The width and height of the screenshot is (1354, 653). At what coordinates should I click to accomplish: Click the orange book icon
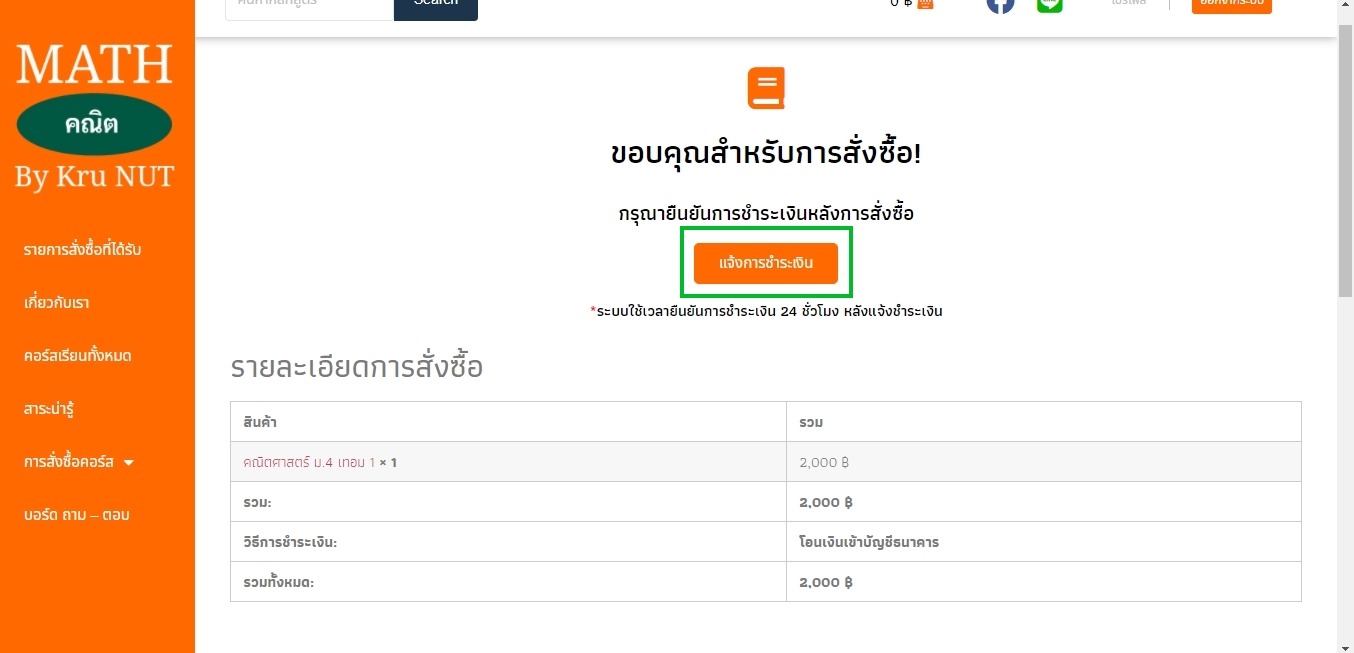(766, 88)
